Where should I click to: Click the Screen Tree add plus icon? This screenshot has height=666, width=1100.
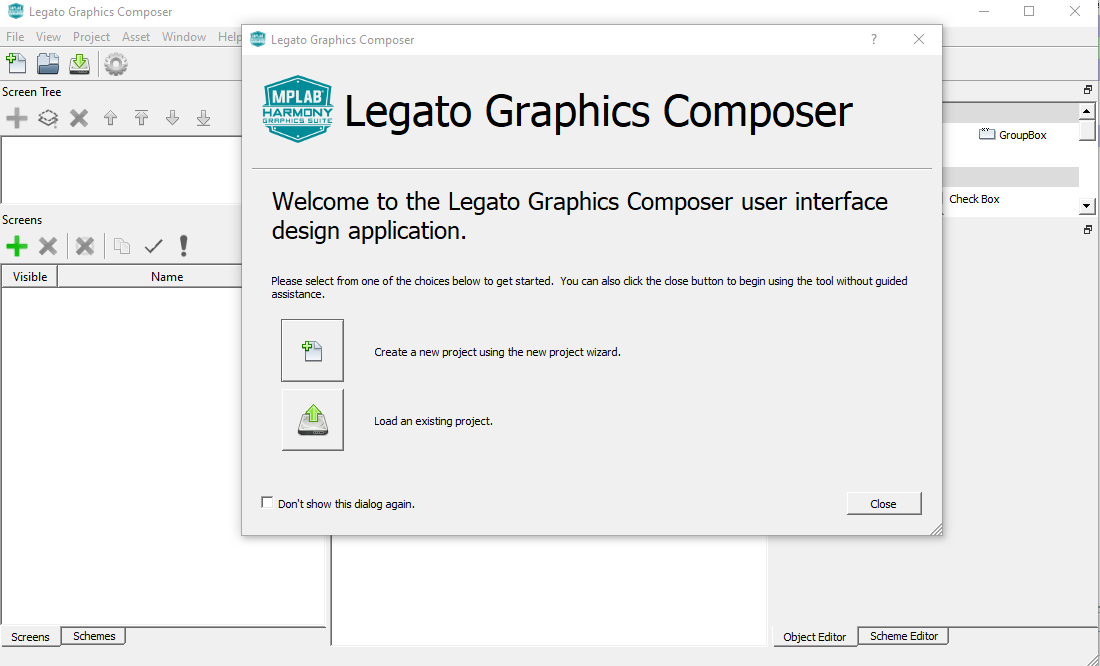(x=17, y=118)
